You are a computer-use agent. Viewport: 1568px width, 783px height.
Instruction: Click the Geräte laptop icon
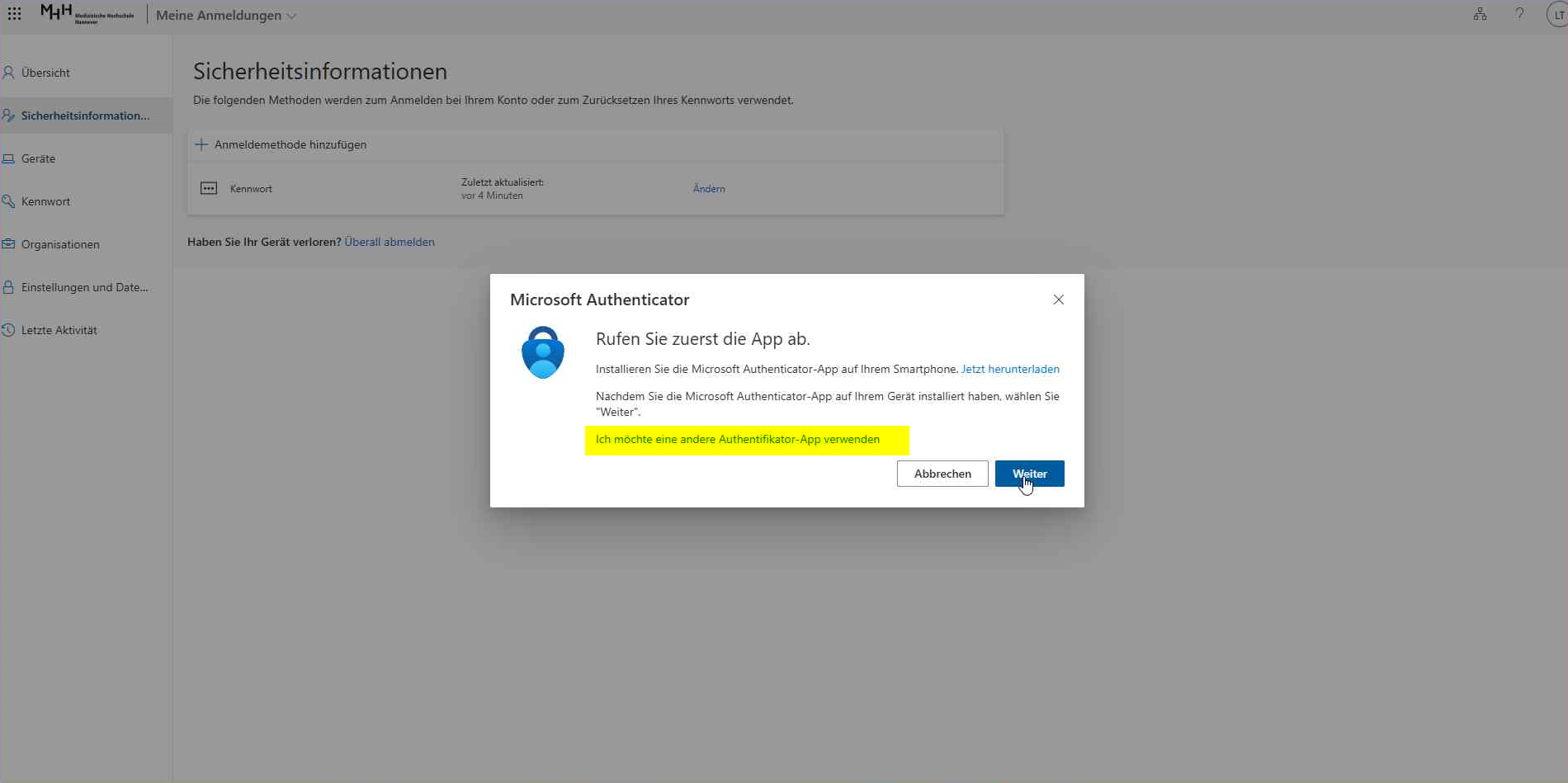8,158
